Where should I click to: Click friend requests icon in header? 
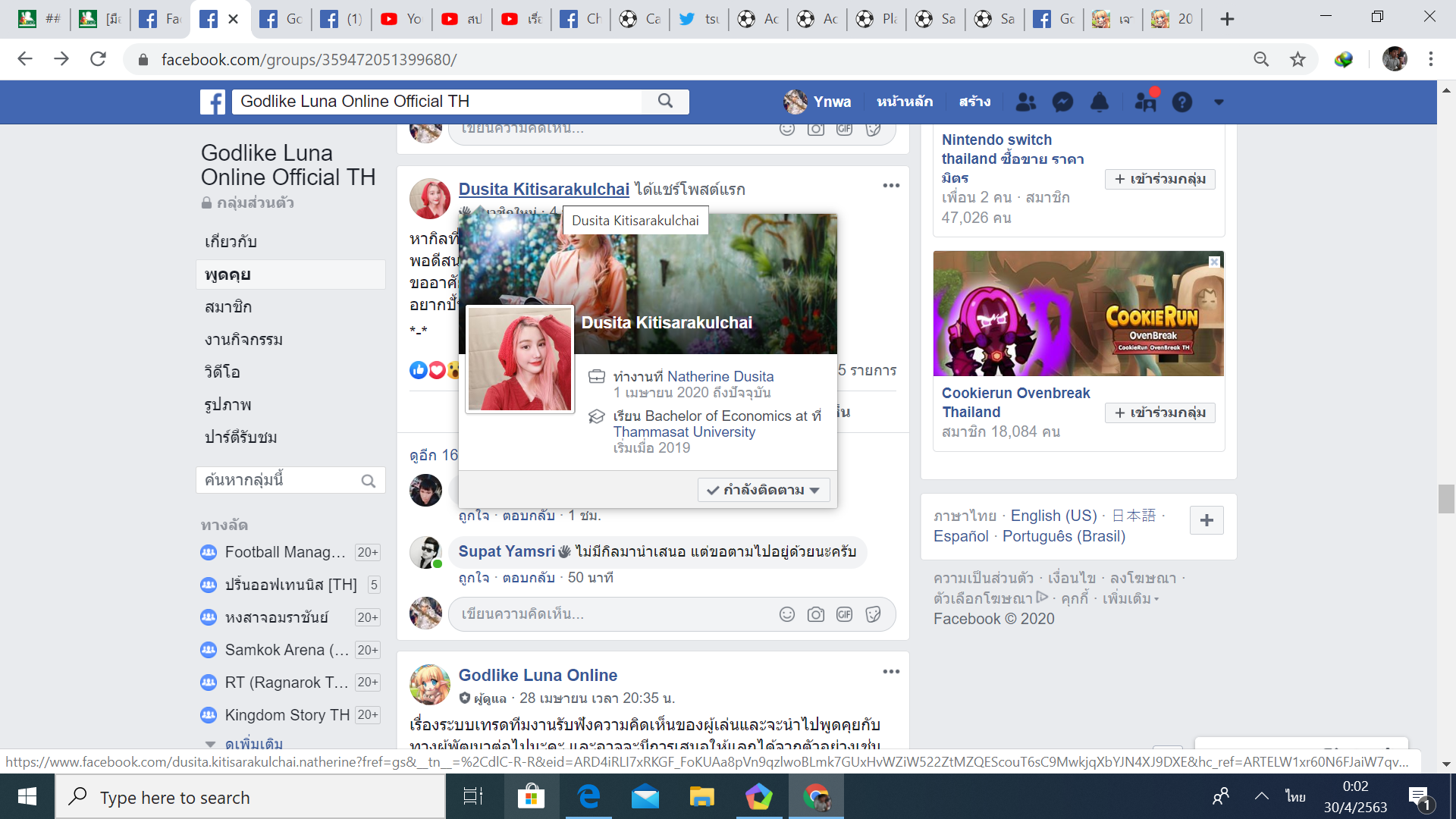[x=1025, y=102]
